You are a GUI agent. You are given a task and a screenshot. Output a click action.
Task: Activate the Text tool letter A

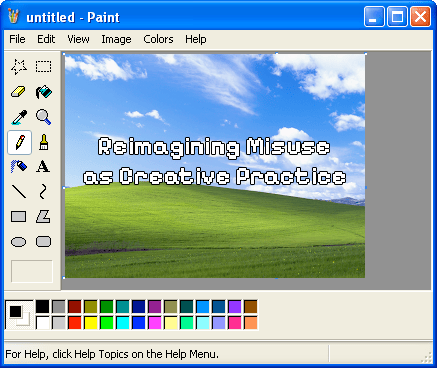pyautogui.click(x=44, y=166)
